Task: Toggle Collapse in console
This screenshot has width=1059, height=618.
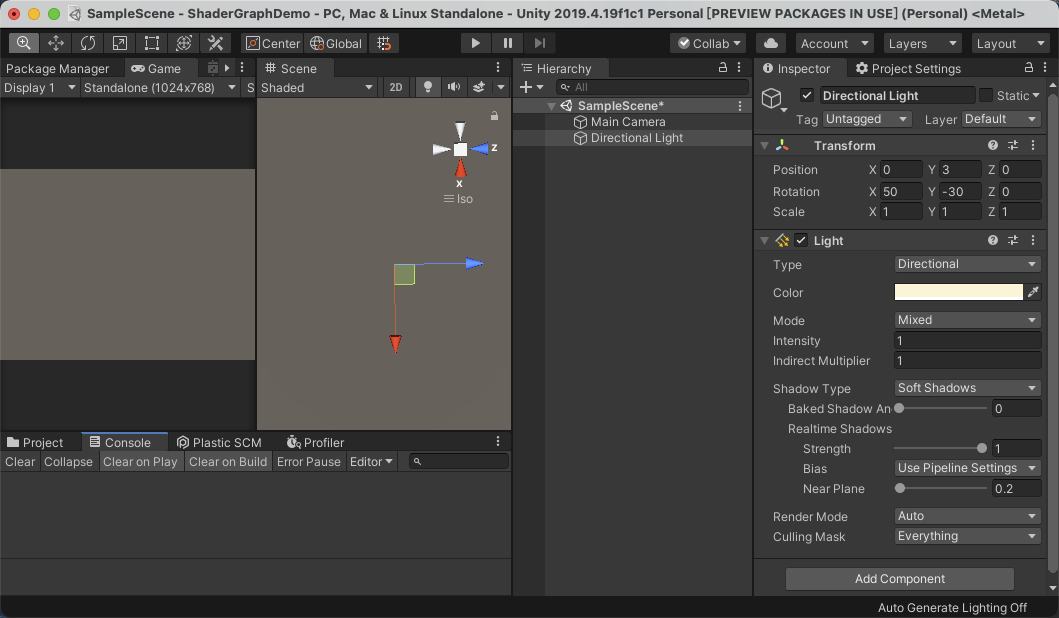Action: tap(68, 462)
